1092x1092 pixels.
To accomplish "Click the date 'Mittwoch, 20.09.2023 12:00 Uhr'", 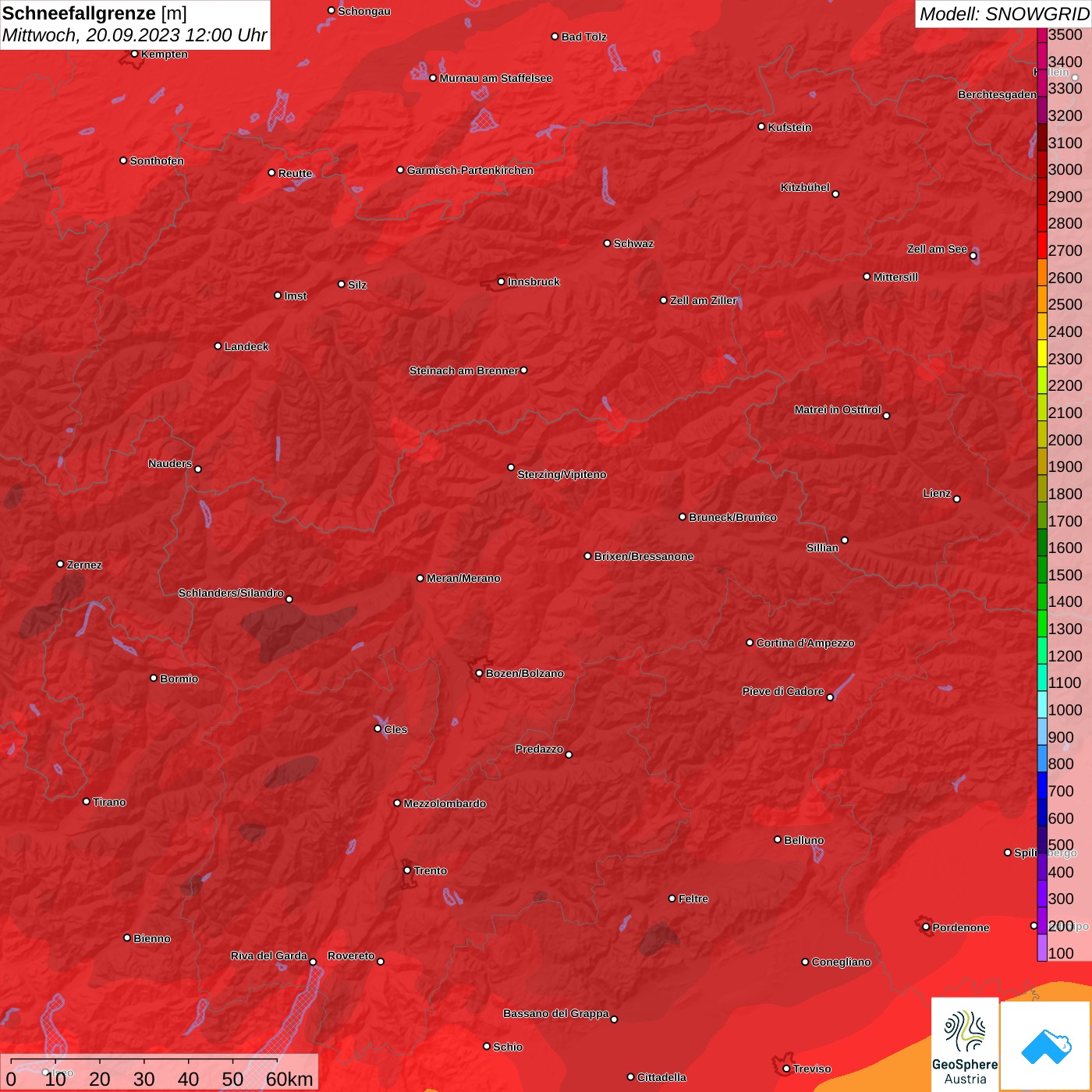I will (x=134, y=35).
